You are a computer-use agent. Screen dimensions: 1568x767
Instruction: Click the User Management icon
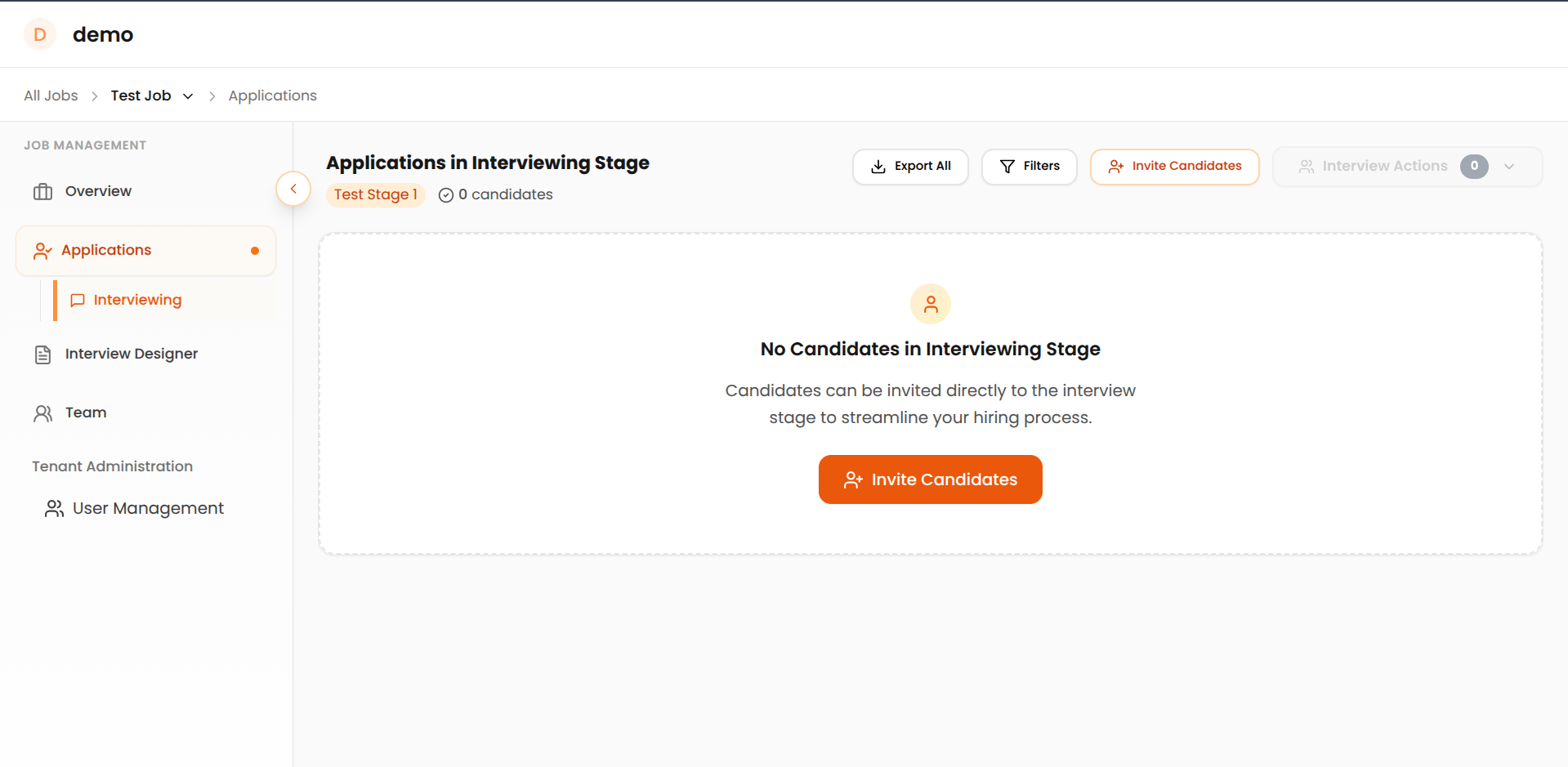54,507
